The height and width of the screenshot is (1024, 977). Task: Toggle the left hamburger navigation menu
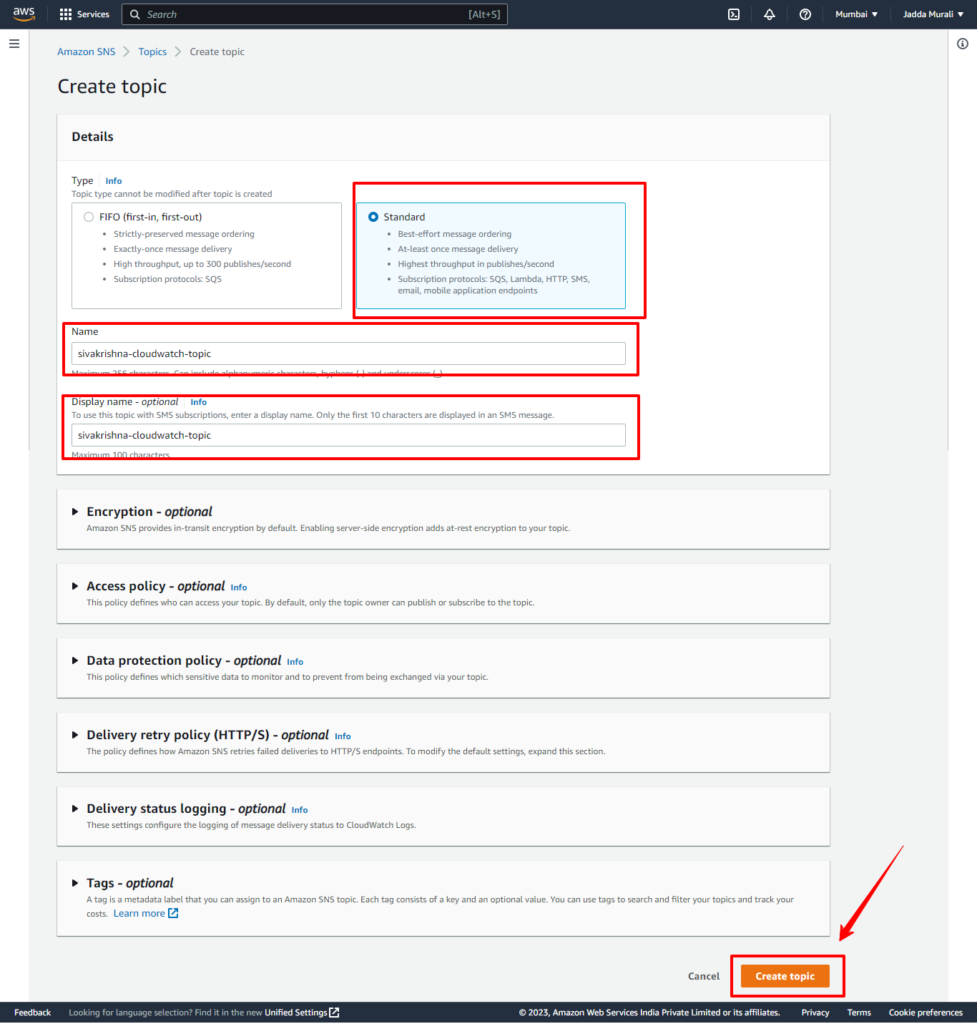(x=14, y=44)
